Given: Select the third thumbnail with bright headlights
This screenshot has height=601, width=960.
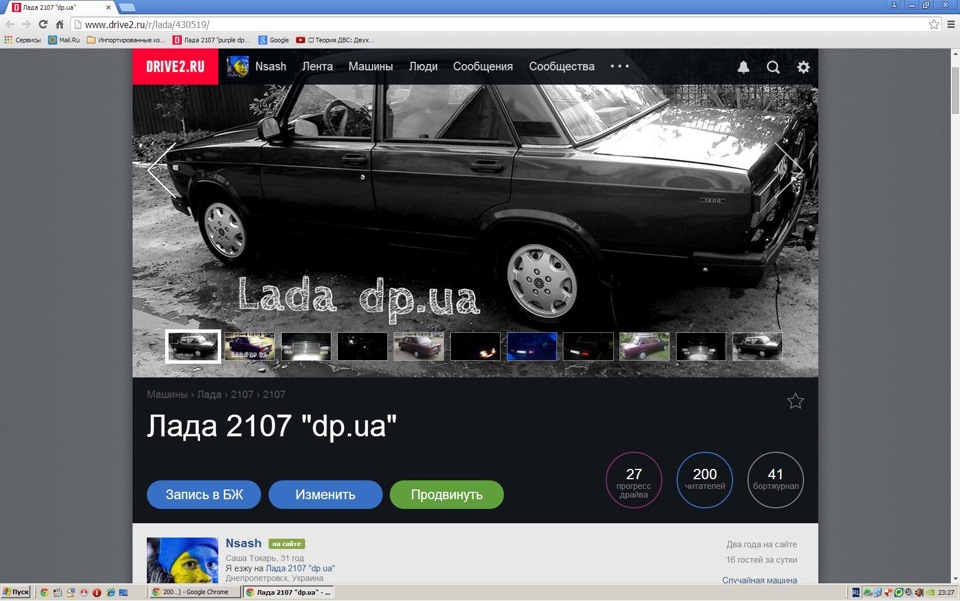Looking at the screenshot, I should click(x=306, y=346).
